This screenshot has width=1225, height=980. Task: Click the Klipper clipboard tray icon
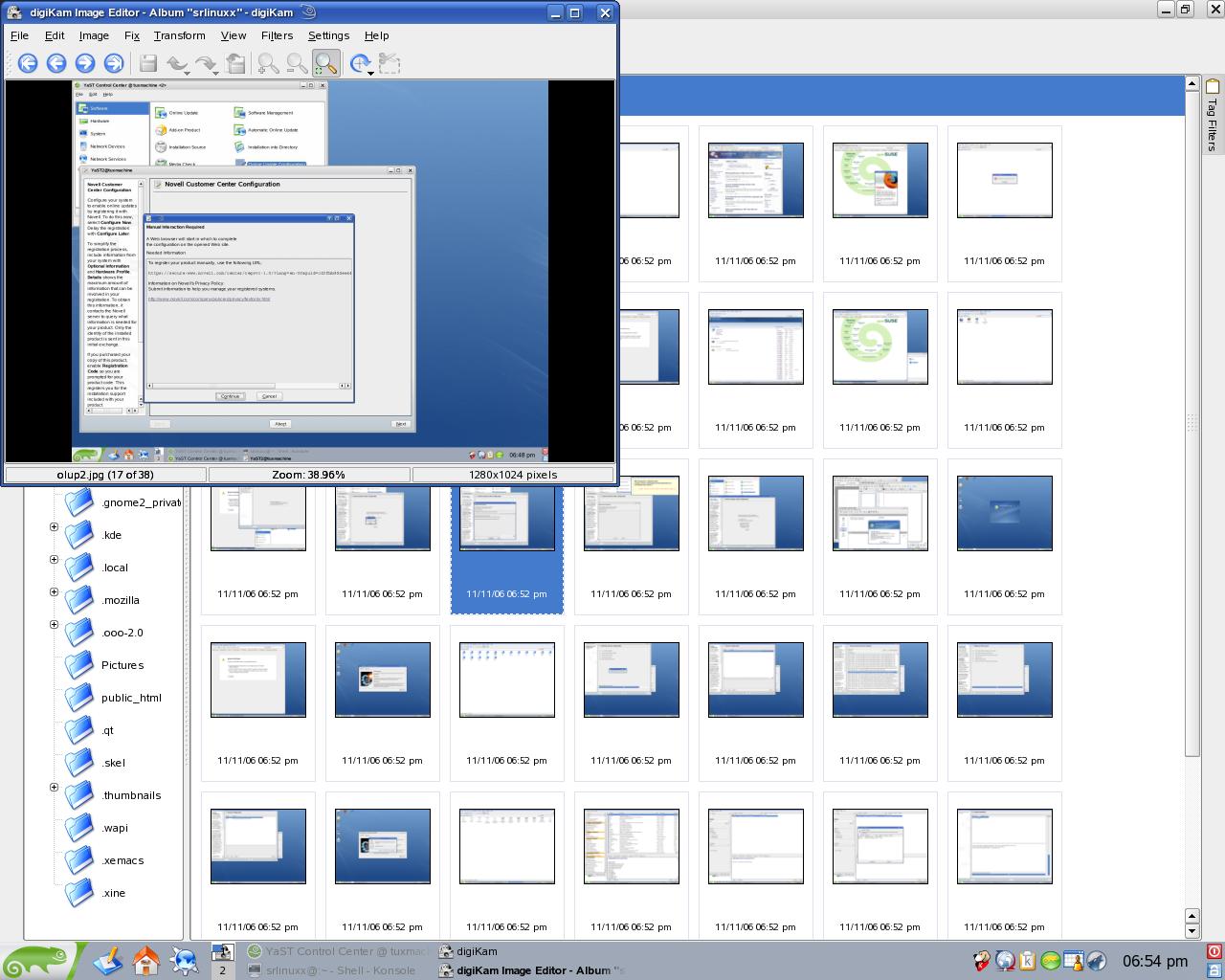click(x=1028, y=961)
